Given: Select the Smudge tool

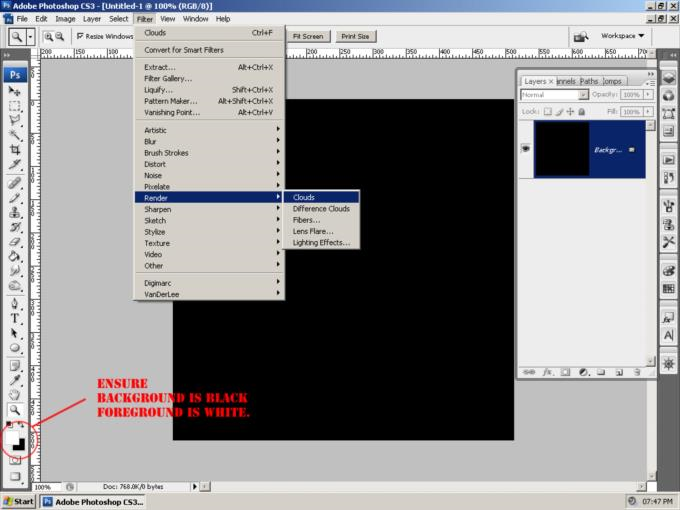Looking at the screenshot, I should pyautogui.click(x=15, y=271).
